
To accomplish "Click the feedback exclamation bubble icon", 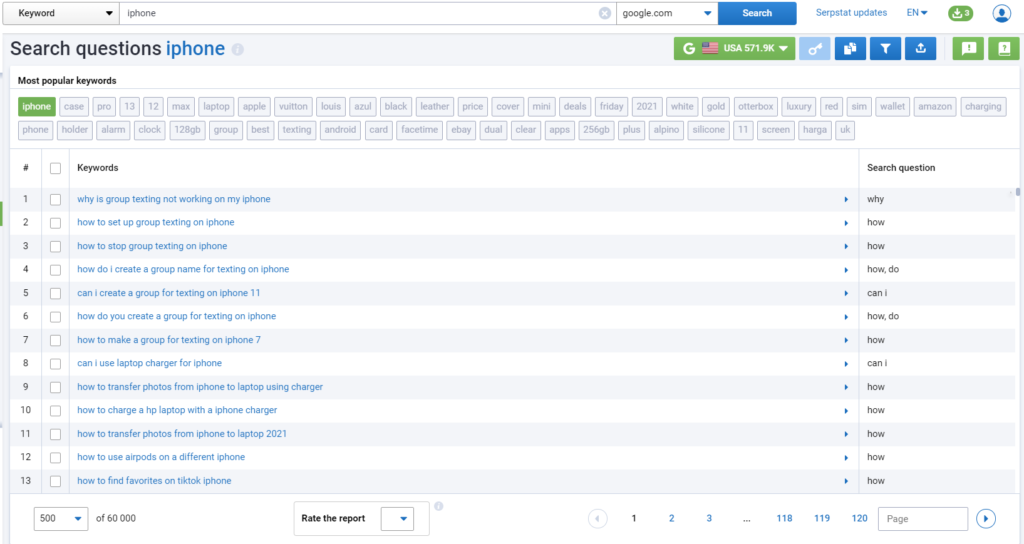I will coord(968,48).
